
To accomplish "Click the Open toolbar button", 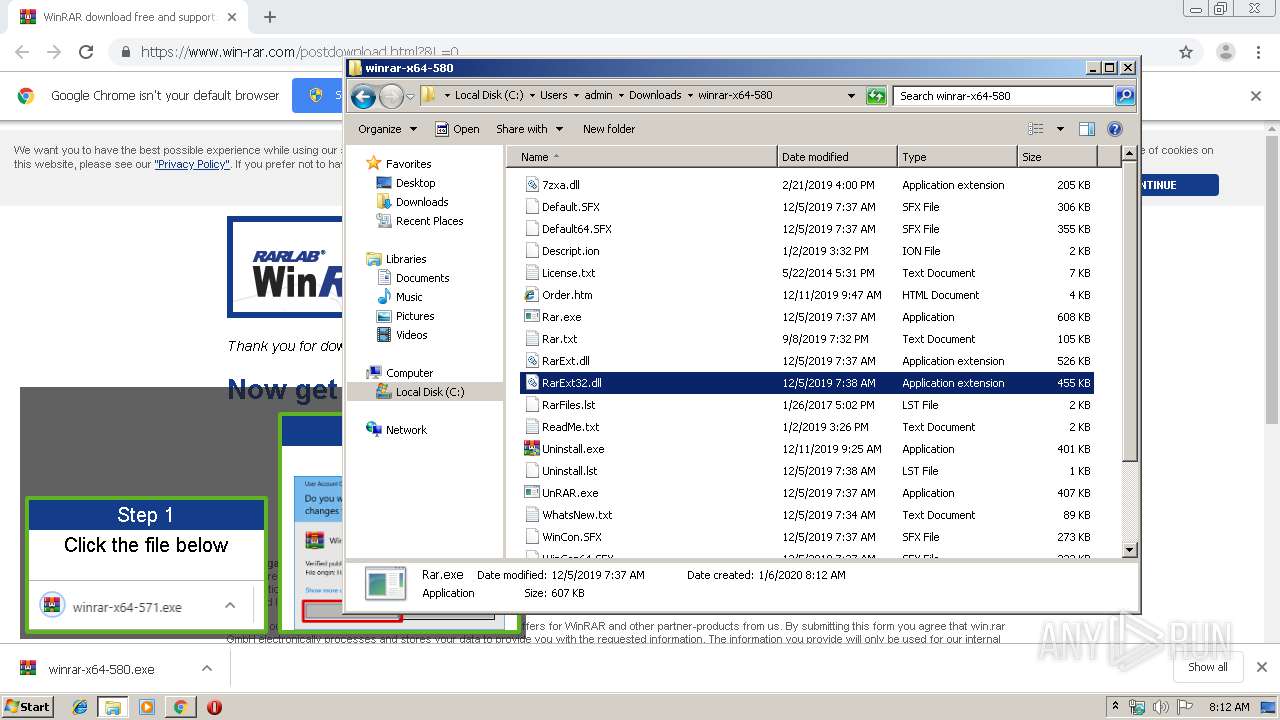I will click(458, 129).
